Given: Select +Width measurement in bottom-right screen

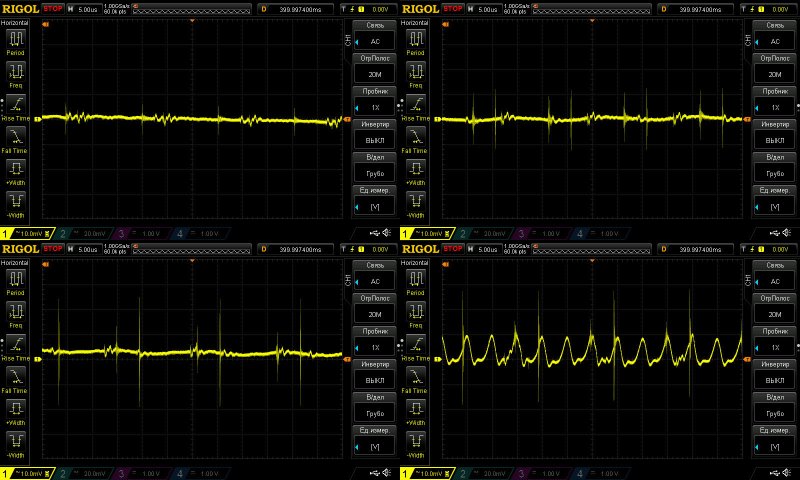Looking at the screenshot, I should (416, 412).
